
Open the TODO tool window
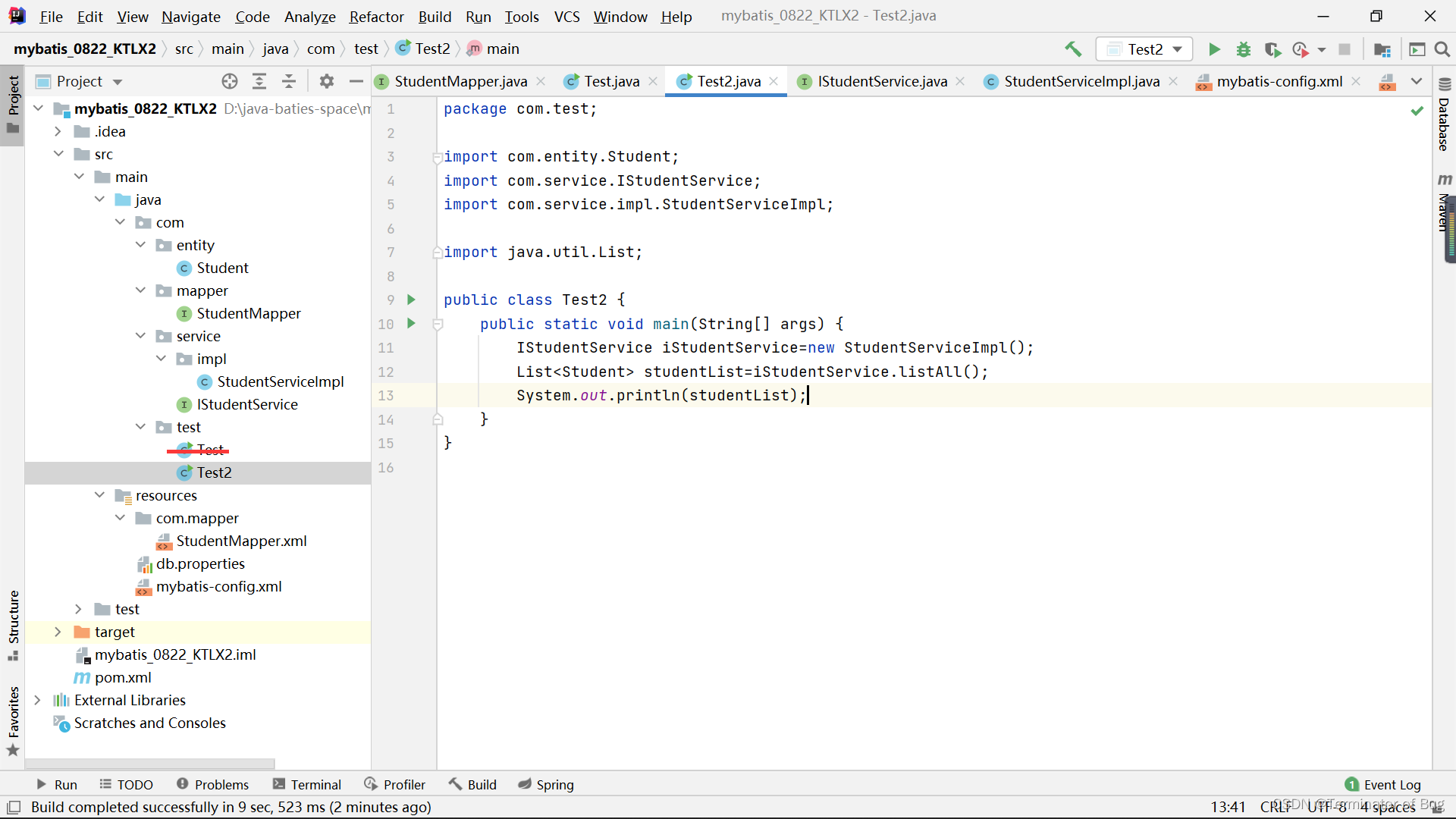(126, 785)
